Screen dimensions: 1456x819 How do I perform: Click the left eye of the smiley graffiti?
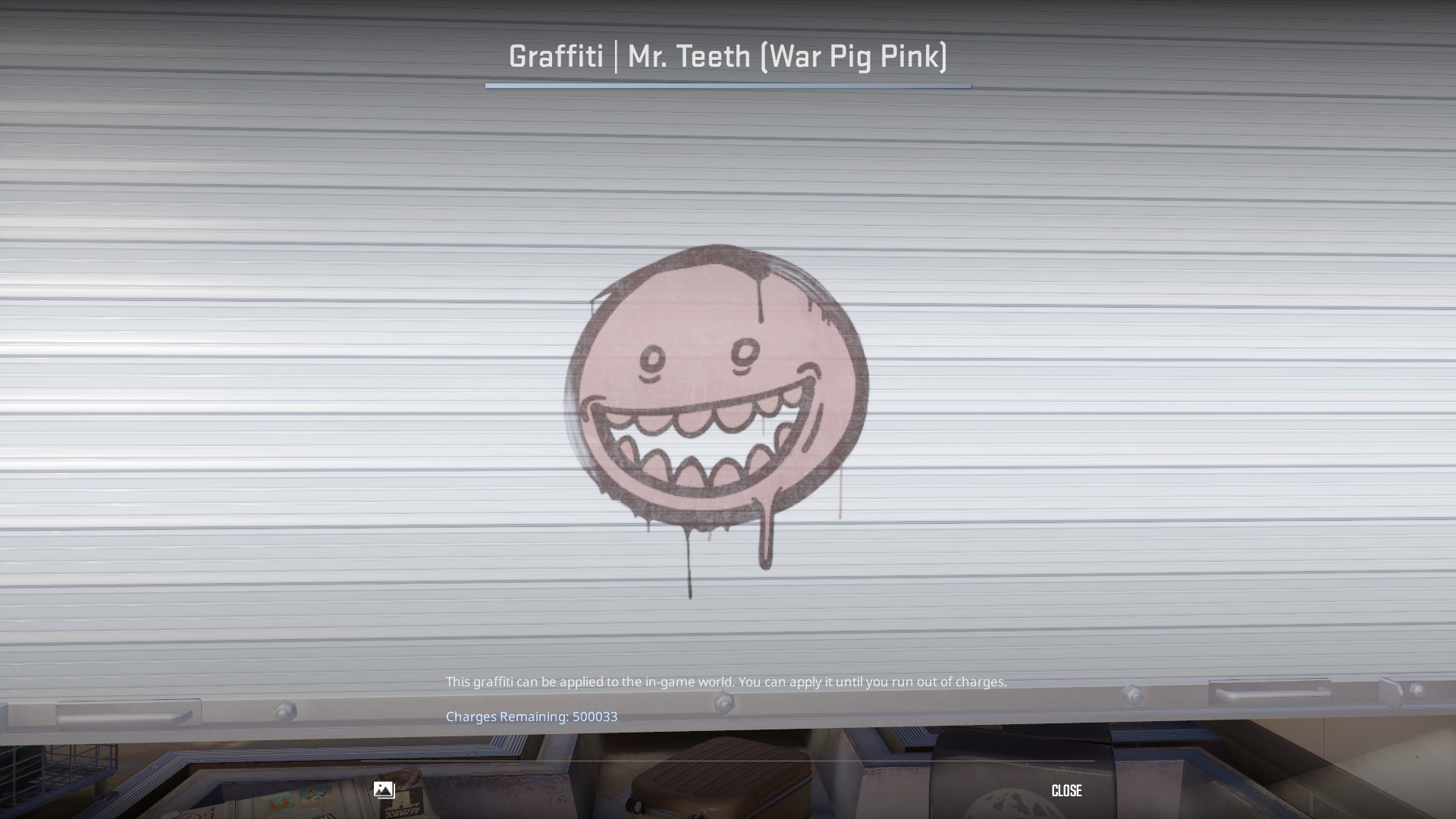point(652,360)
